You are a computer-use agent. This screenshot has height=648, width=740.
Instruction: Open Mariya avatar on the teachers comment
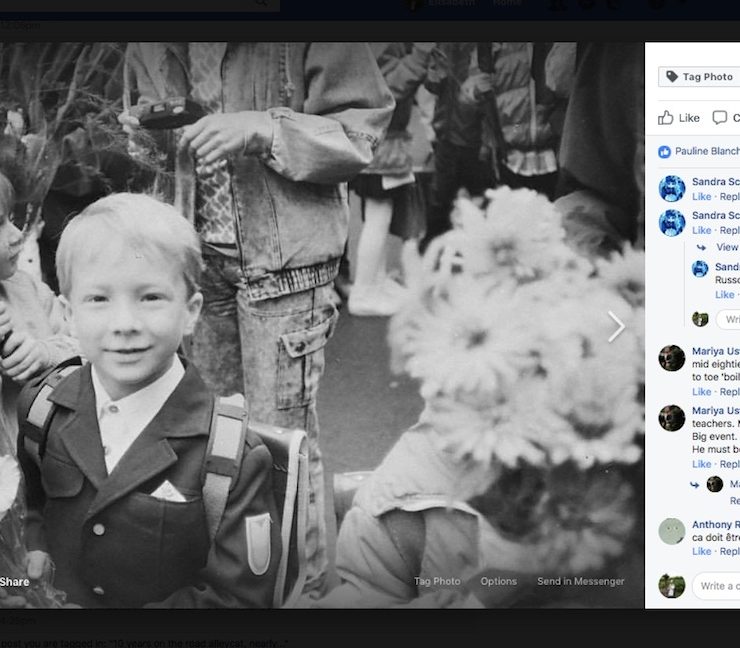672,418
